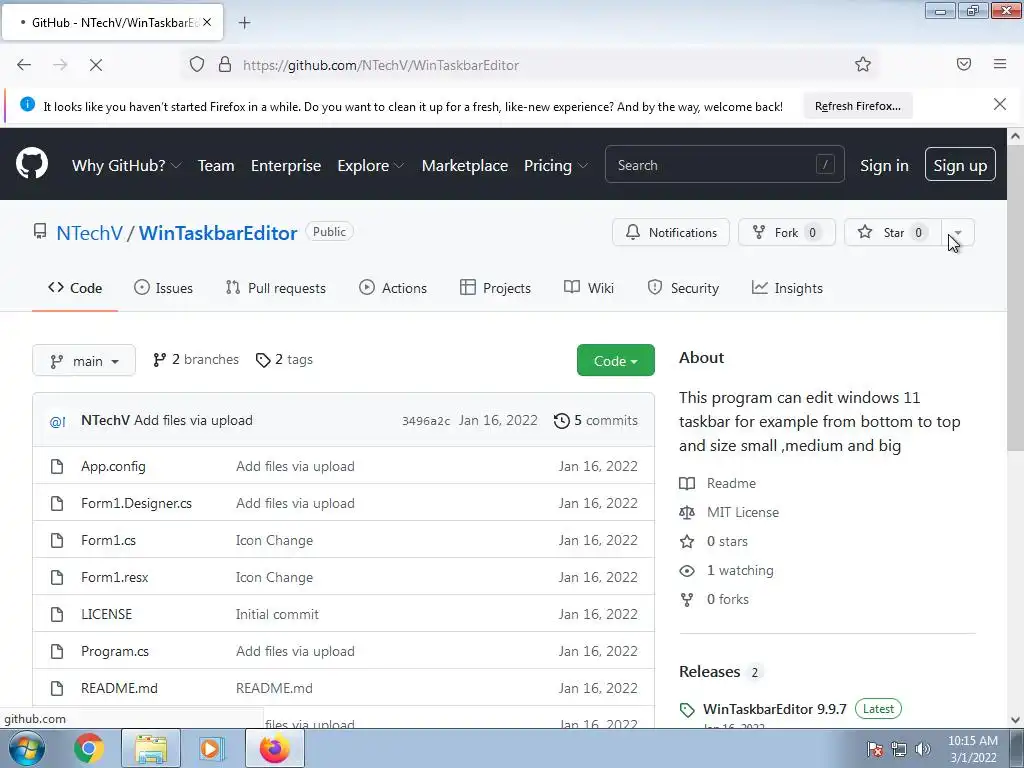Open the Program.cs file
Viewport: 1024px width, 768px height.
pyautogui.click(x=114, y=652)
